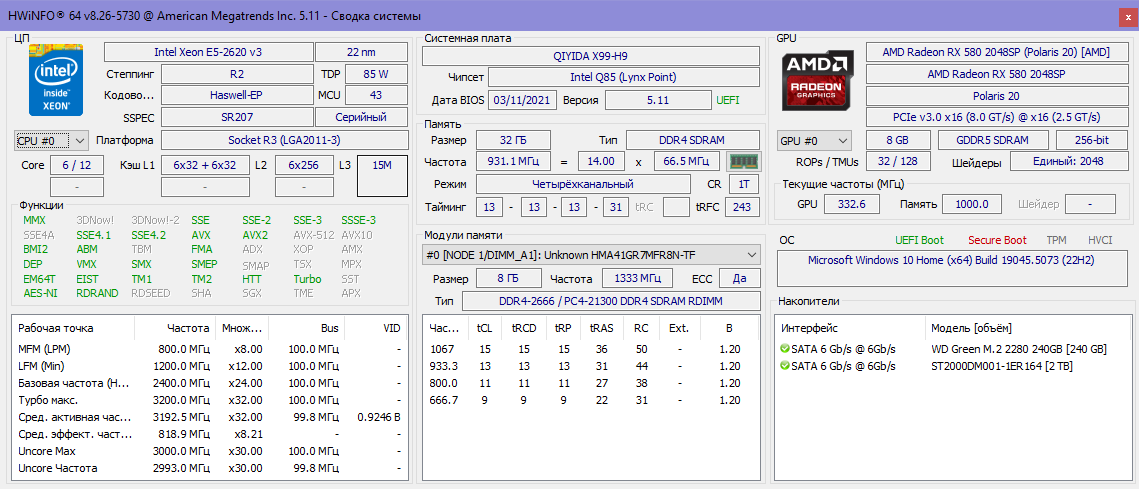Click the 'Интерфейс' column header in drives
The width and height of the screenshot is (1139, 489).
point(810,328)
